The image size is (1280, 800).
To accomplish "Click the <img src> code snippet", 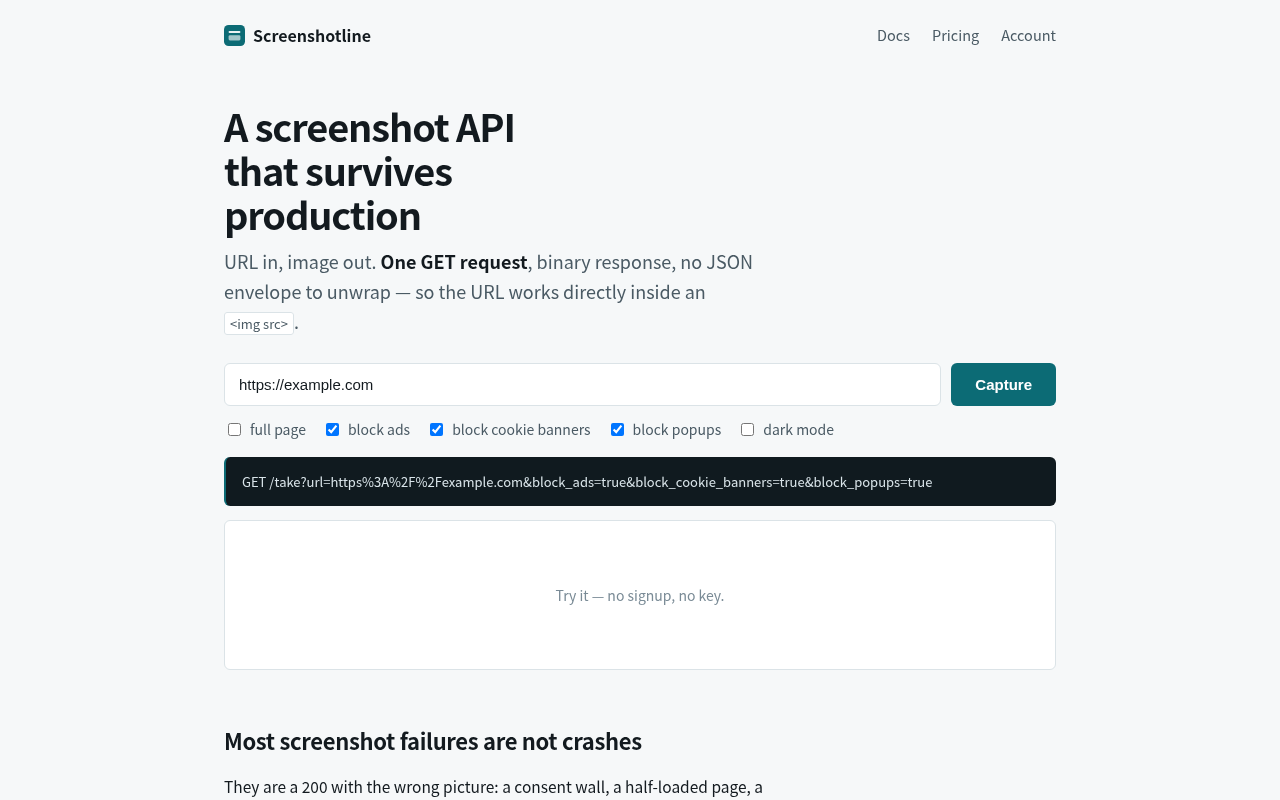I will tap(259, 324).
